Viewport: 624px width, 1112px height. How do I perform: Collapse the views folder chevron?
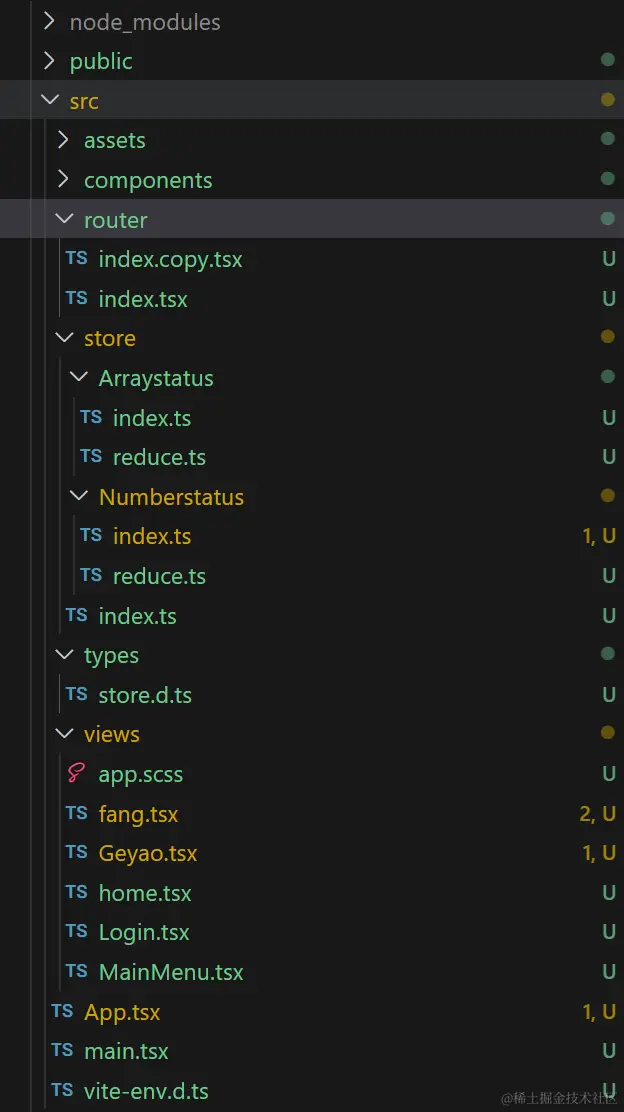coord(65,733)
